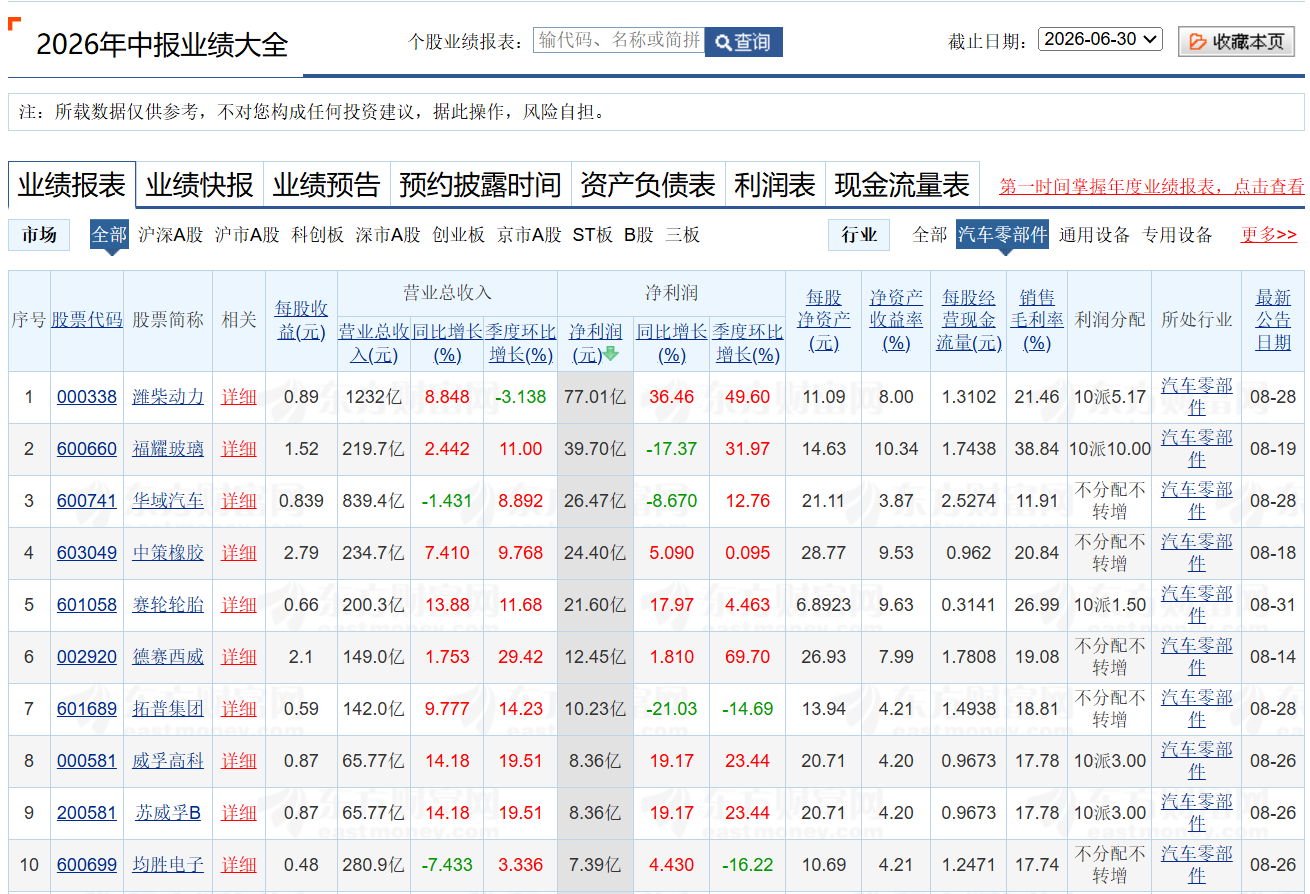Select 77.01亿 net profit cell

pos(595,397)
